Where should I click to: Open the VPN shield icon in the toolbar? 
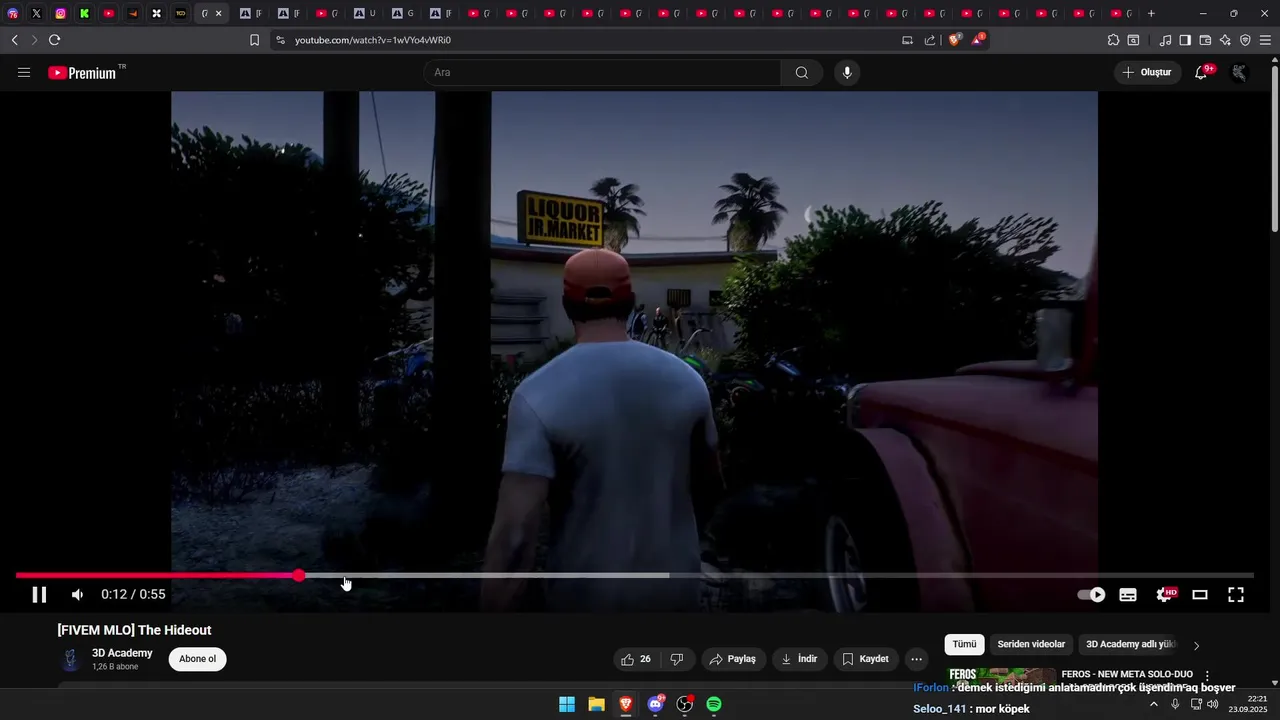coord(1245,40)
